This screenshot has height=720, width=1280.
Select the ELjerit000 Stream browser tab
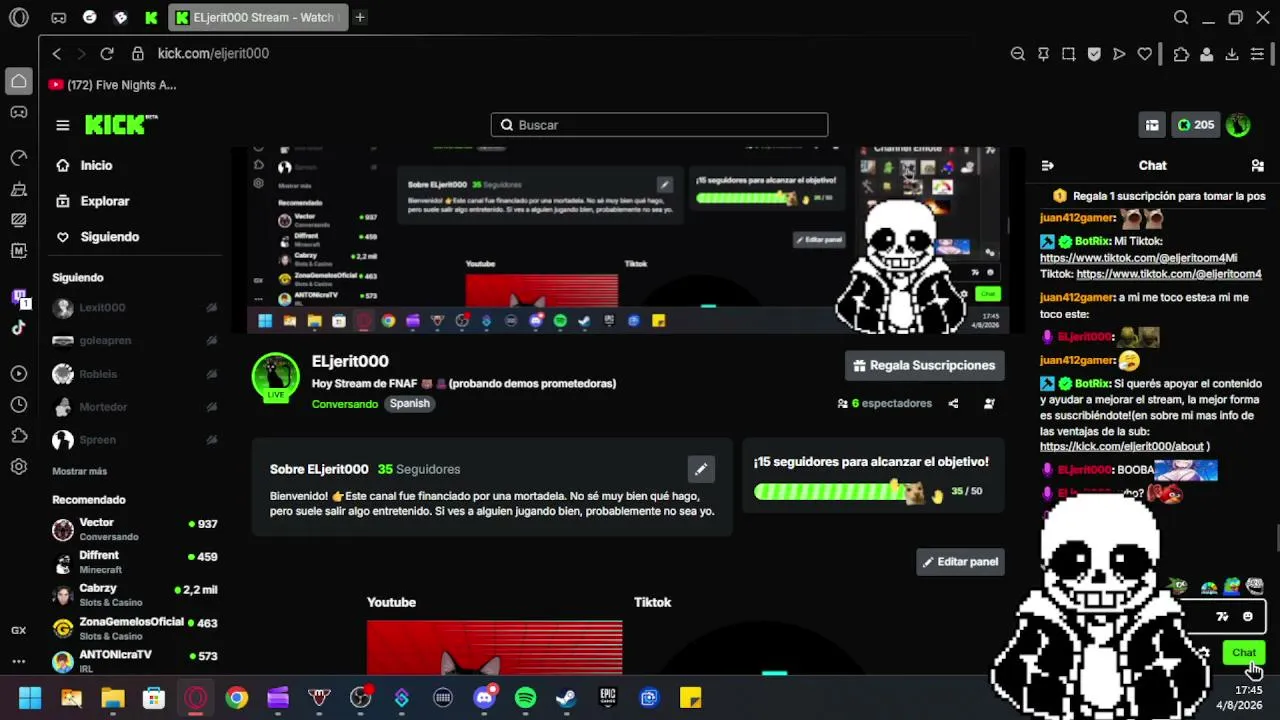258,17
